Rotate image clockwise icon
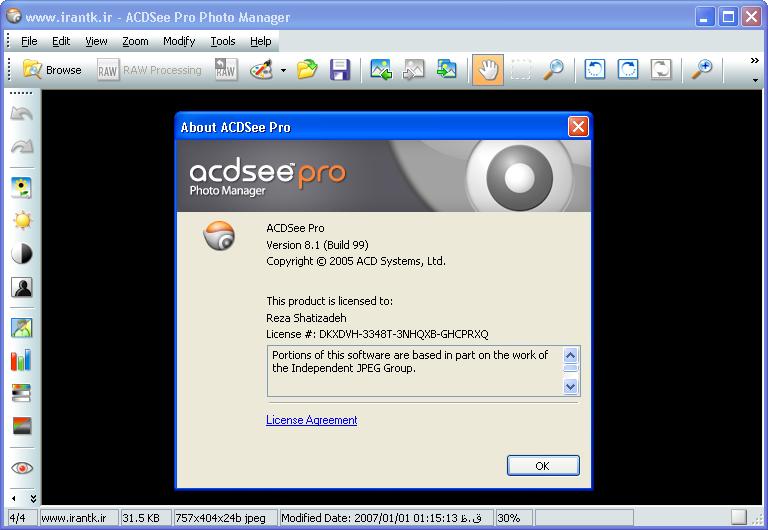768x530 pixels. 627,70
